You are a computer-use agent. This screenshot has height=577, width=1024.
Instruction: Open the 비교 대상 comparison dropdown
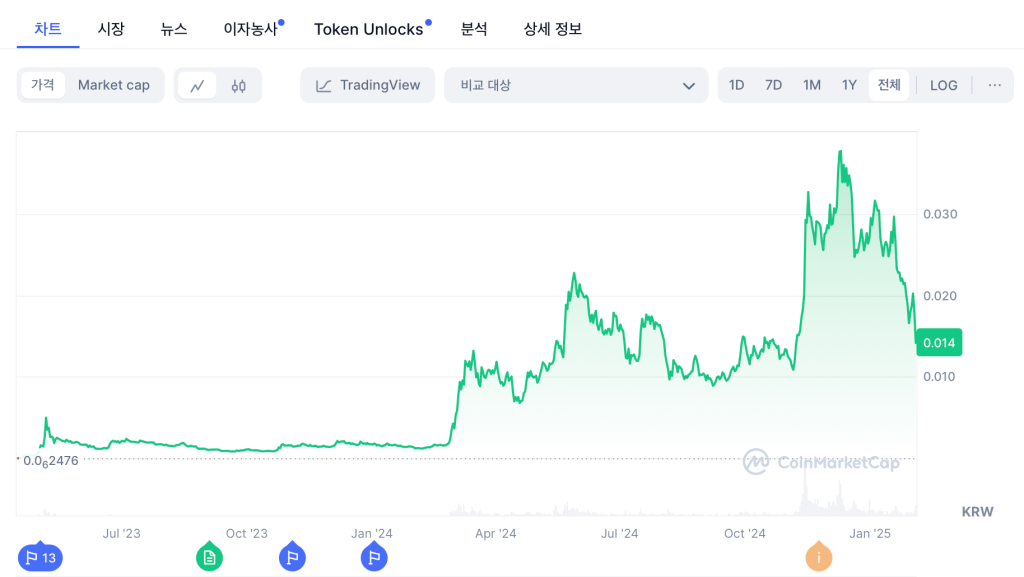point(576,85)
